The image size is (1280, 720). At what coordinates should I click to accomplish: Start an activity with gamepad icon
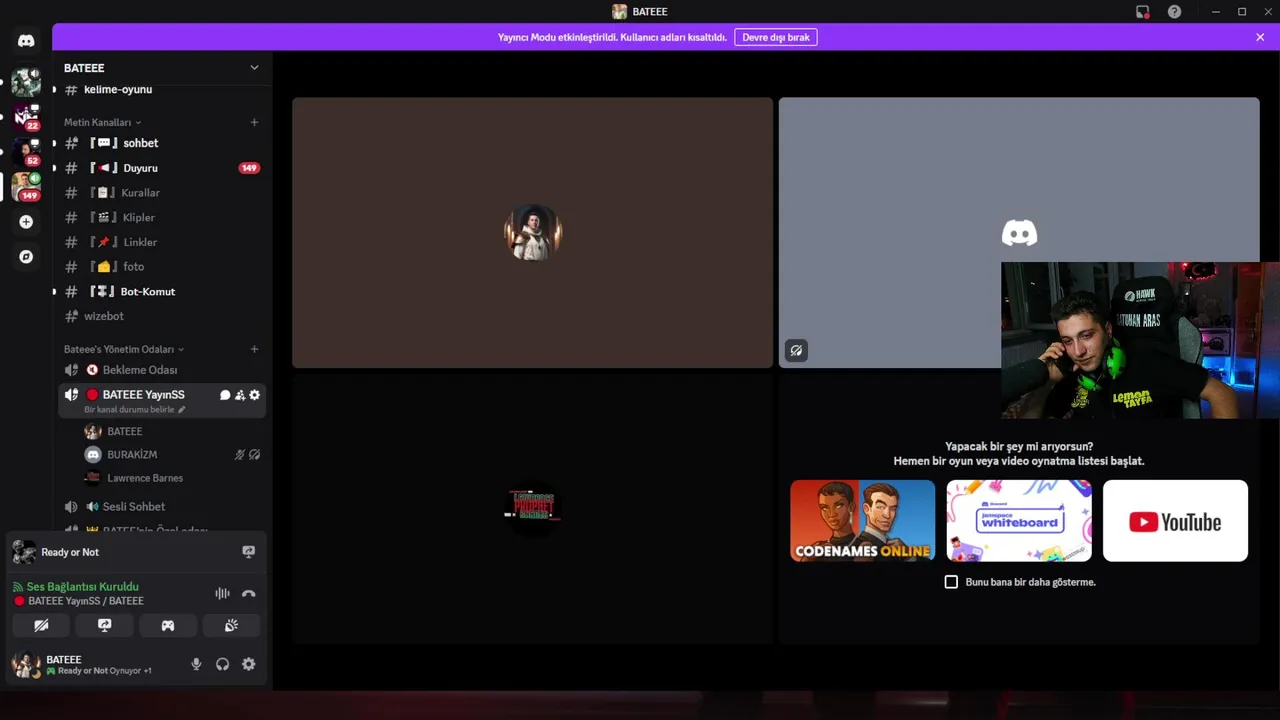tap(168, 625)
